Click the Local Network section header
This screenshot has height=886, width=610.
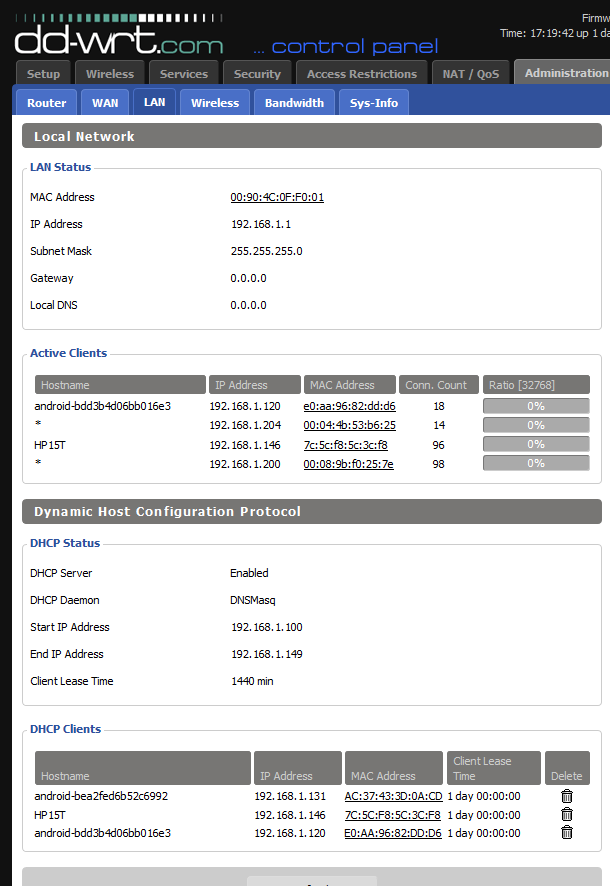point(312,136)
